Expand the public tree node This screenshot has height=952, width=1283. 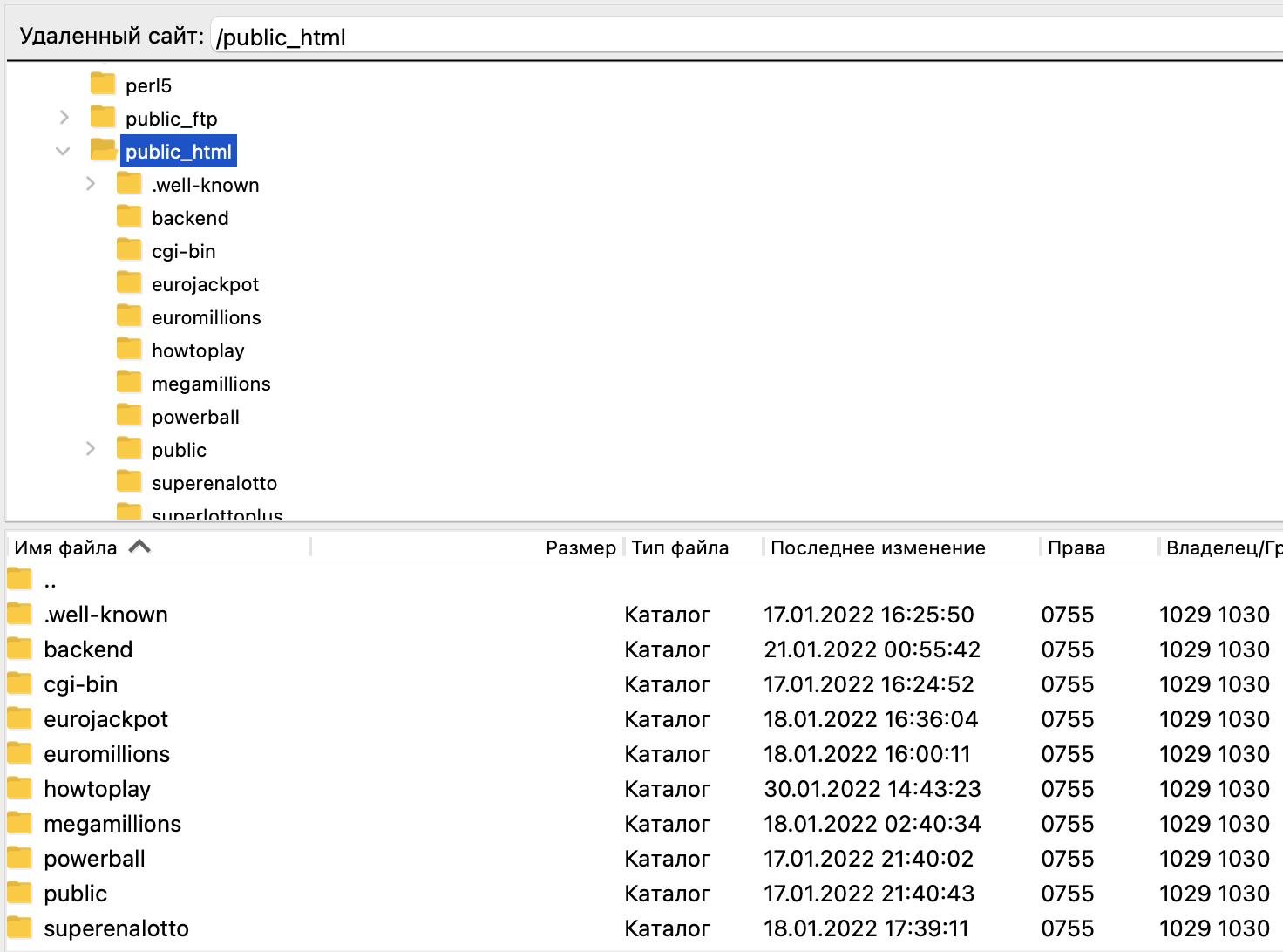click(91, 449)
